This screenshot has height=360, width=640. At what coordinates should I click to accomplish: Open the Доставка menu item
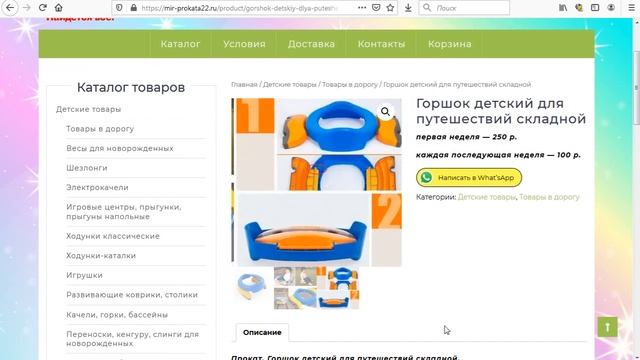pos(311,44)
